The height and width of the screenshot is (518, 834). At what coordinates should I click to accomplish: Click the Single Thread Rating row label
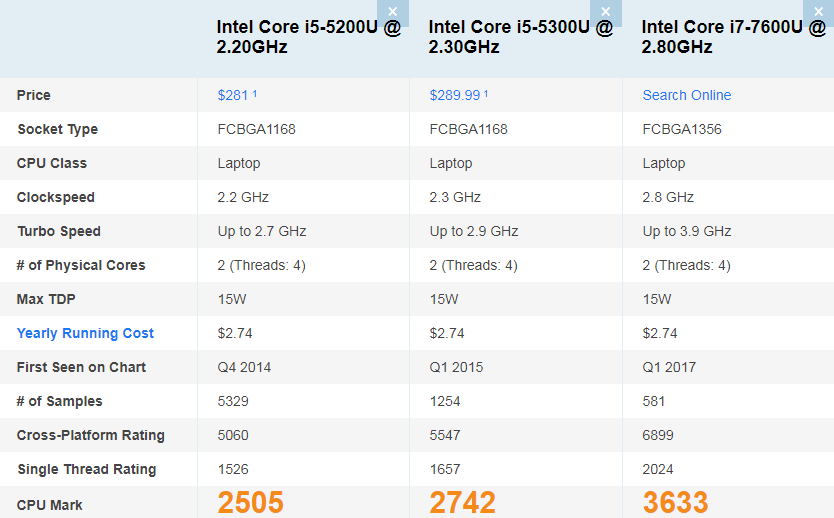[86, 469]
